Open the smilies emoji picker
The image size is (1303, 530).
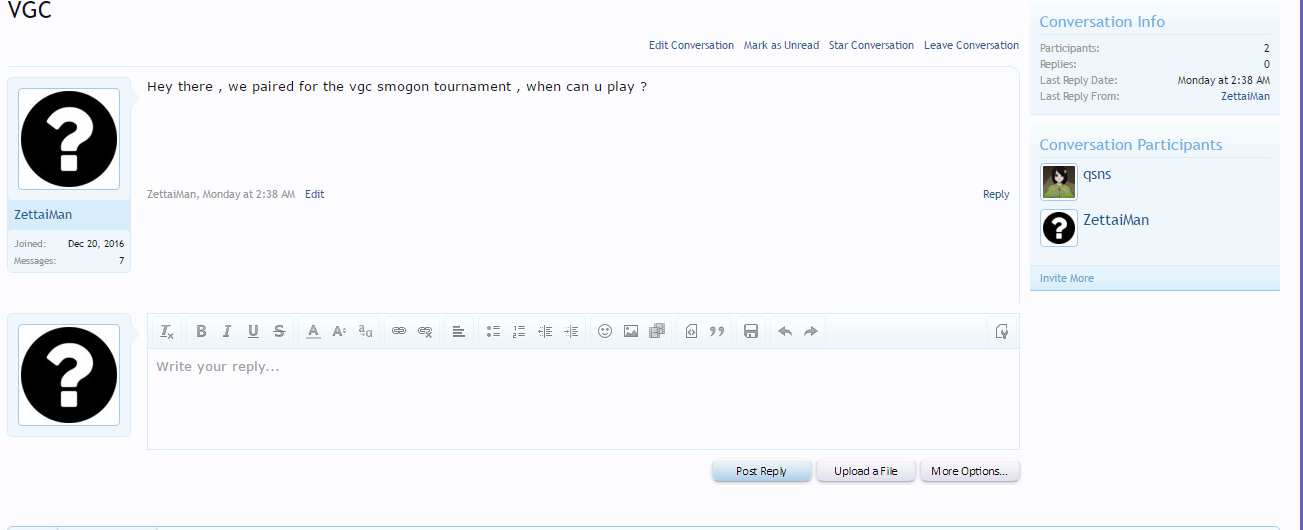click(x=605, y=331)
